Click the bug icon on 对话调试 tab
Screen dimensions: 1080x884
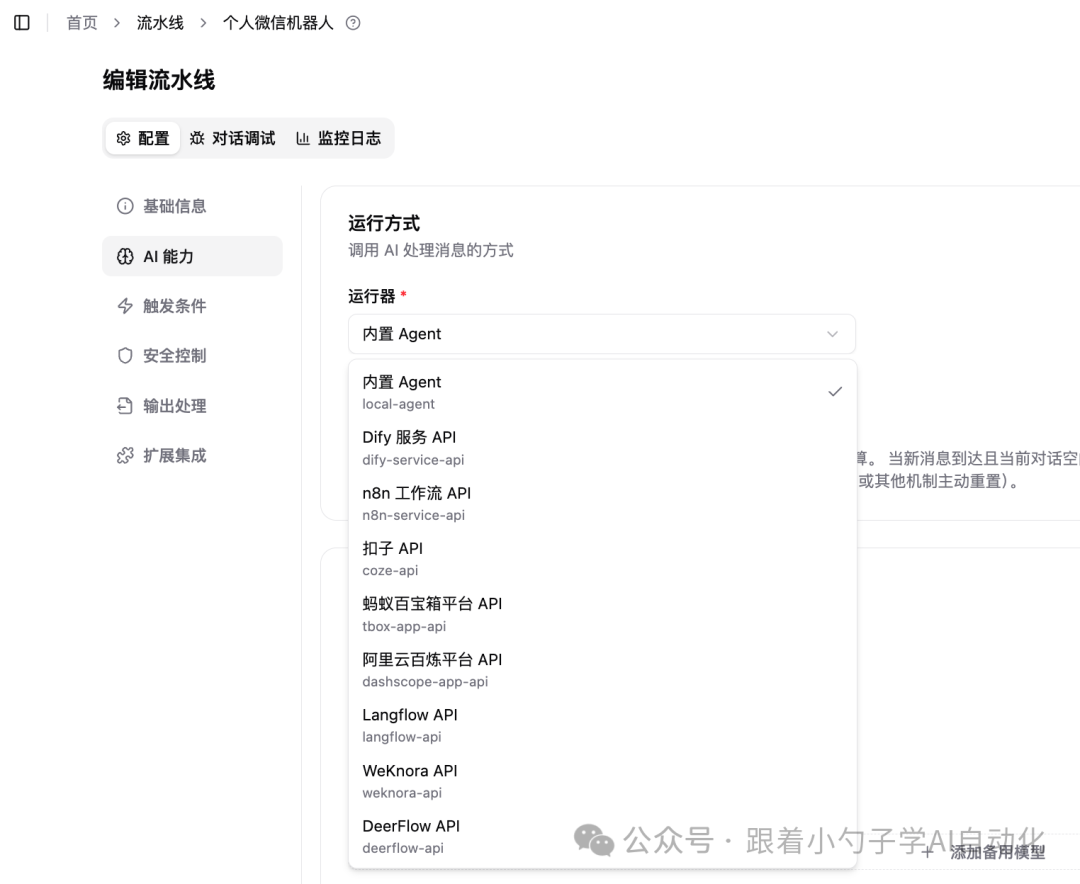click(x=197, y=138)
